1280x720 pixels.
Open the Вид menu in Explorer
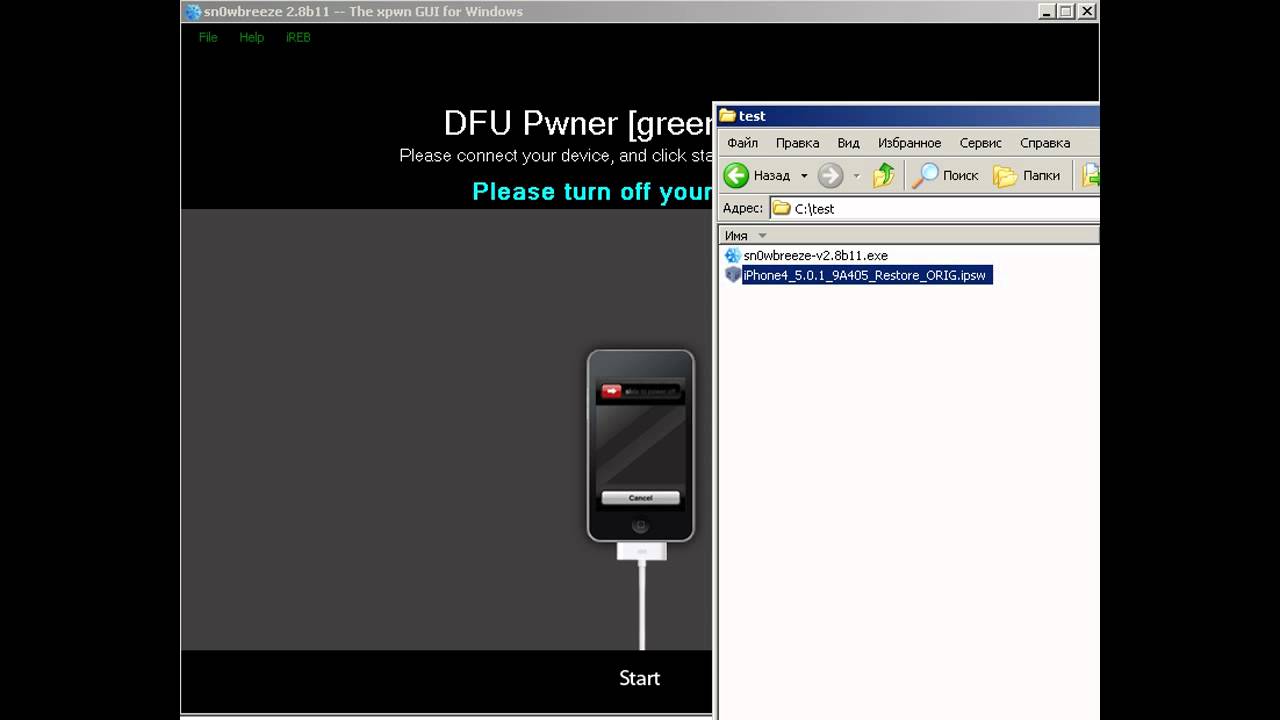[848, 143]
